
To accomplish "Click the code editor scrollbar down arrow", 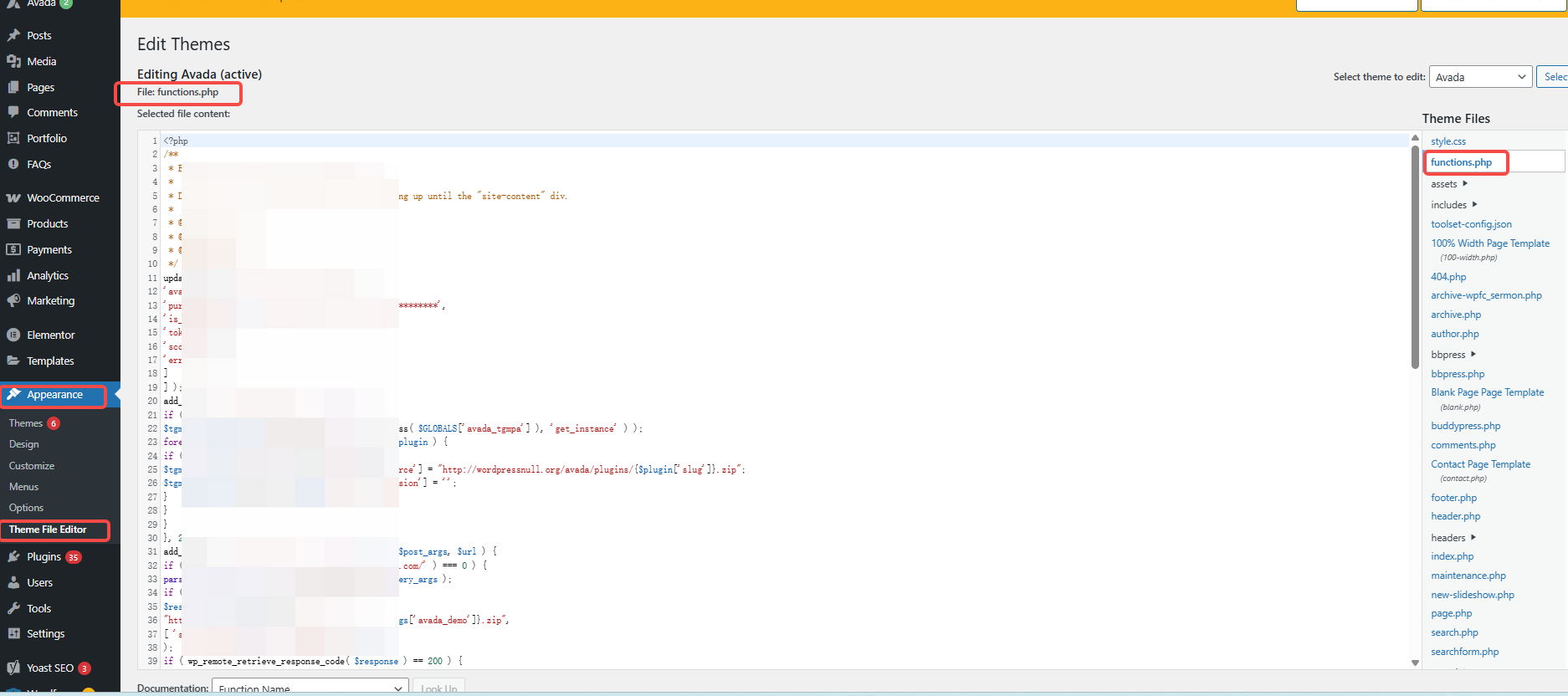I will click(1415, 663).
